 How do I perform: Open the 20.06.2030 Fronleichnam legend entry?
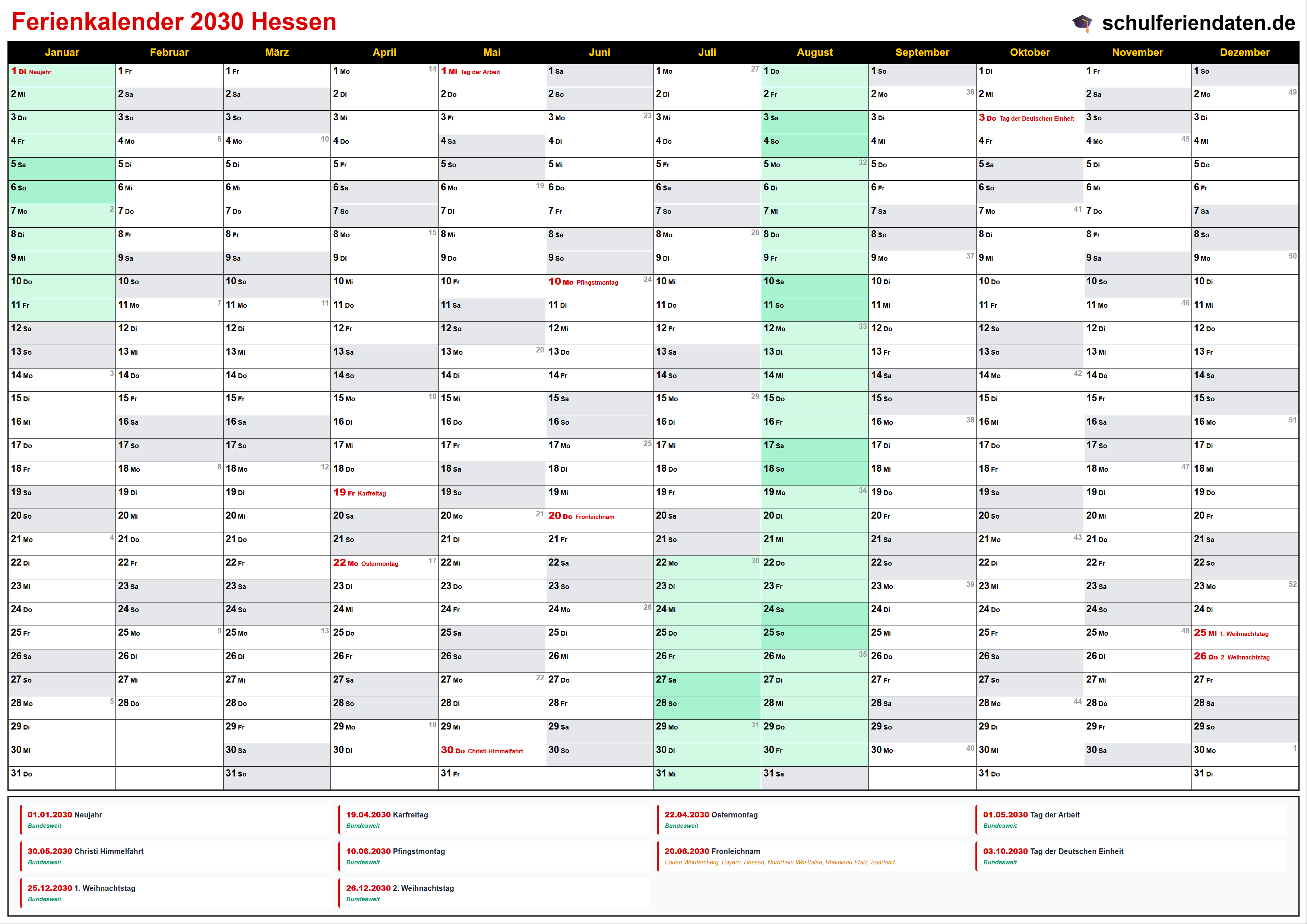tap(712, 852)
